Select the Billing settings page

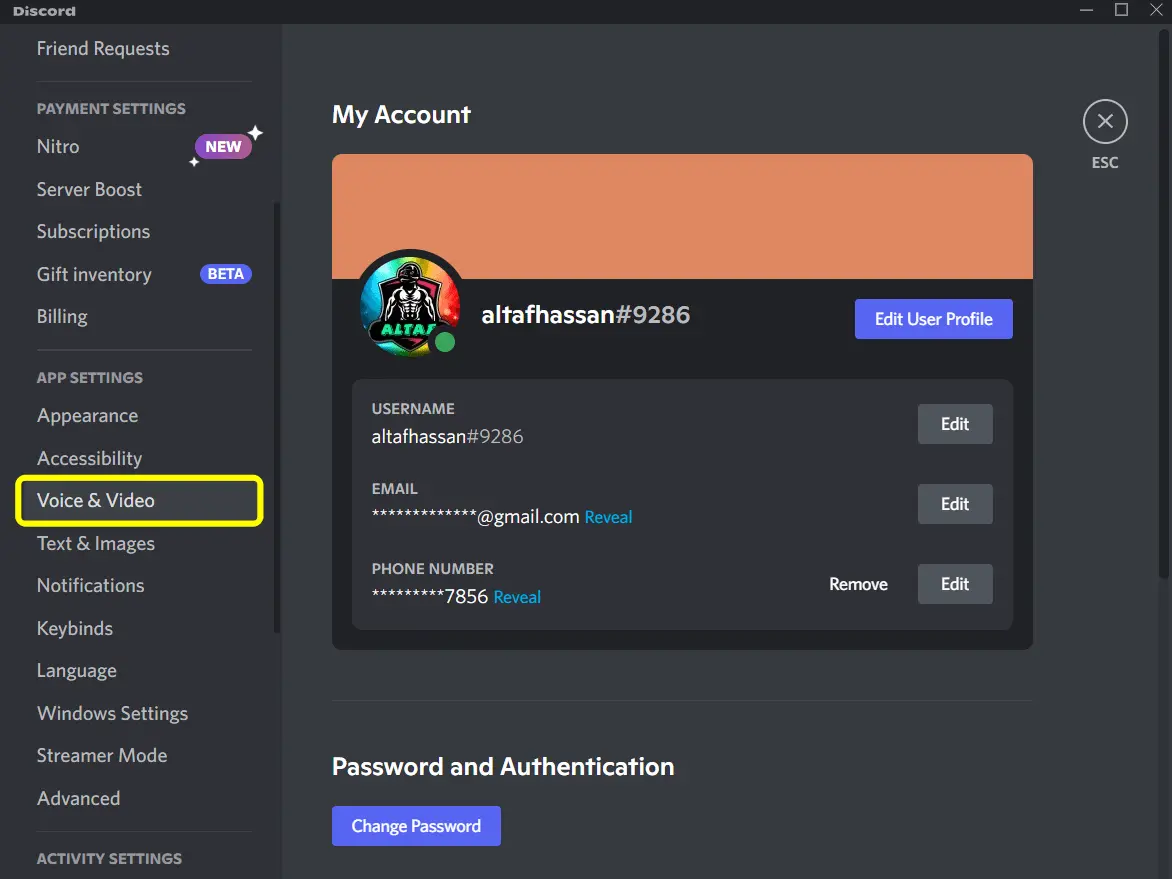tap(62, 316)
